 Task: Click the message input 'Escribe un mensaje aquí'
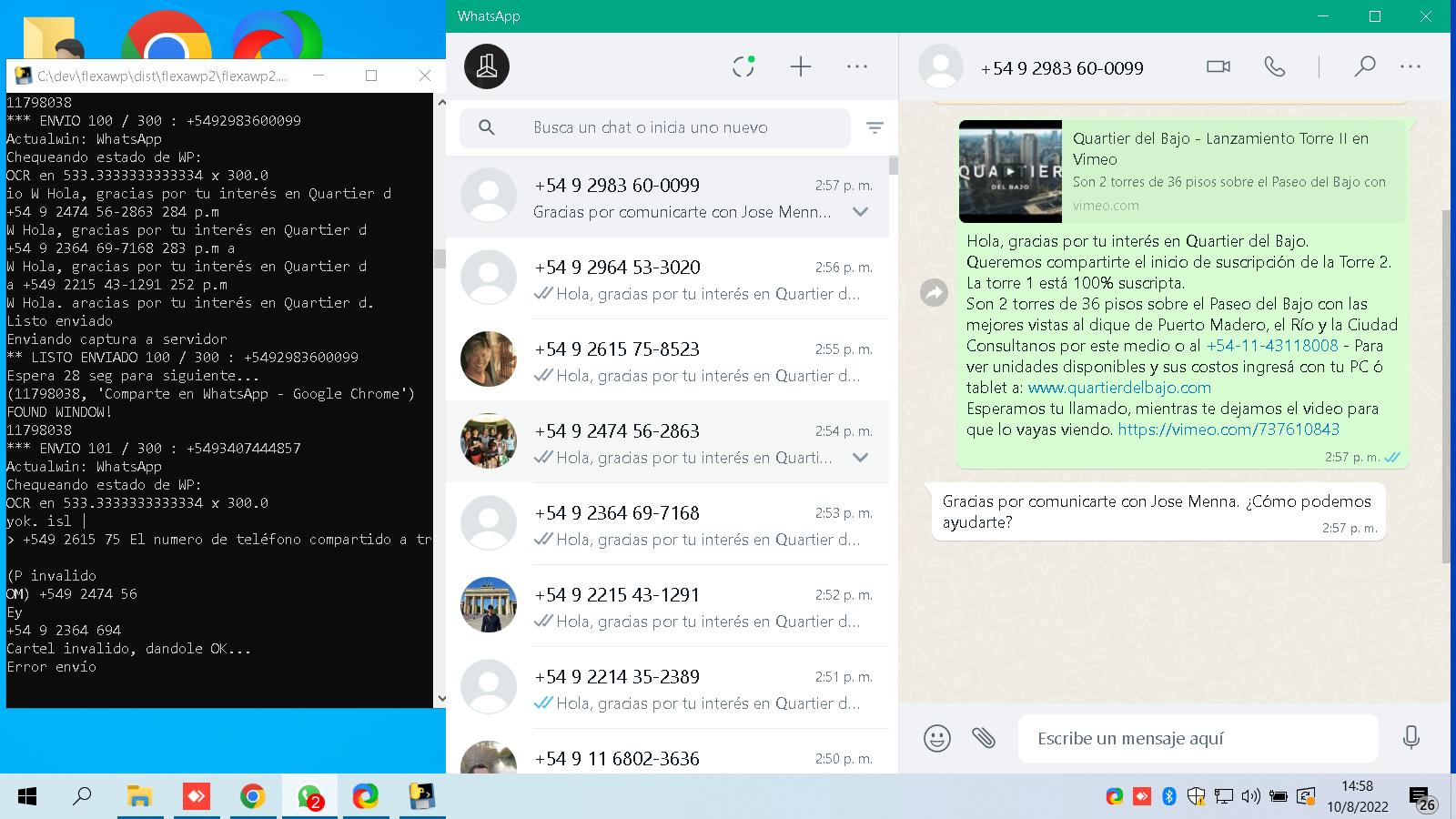1198,738
